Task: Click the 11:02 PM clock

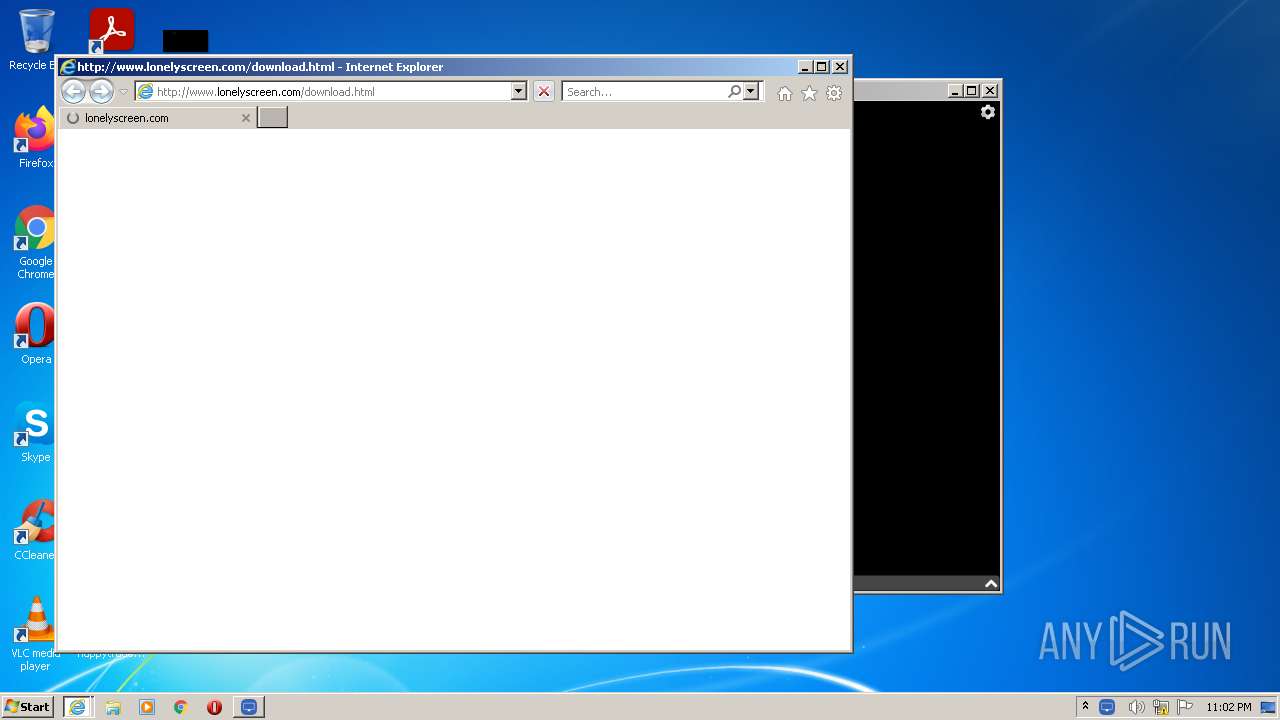Action: pos(1228,707)
